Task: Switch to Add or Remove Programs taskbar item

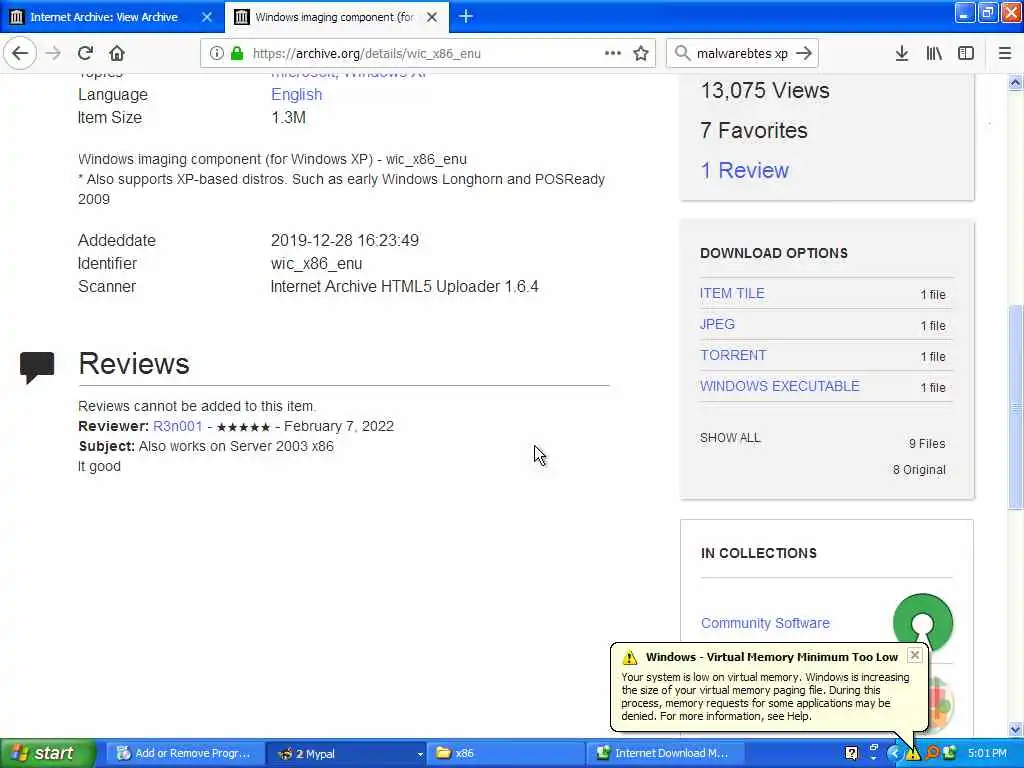Action: [185, 753]
